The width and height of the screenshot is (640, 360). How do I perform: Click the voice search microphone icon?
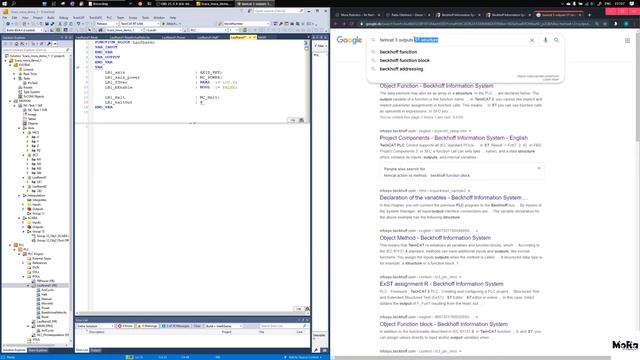pyautogui.click(x=545, y=40)
